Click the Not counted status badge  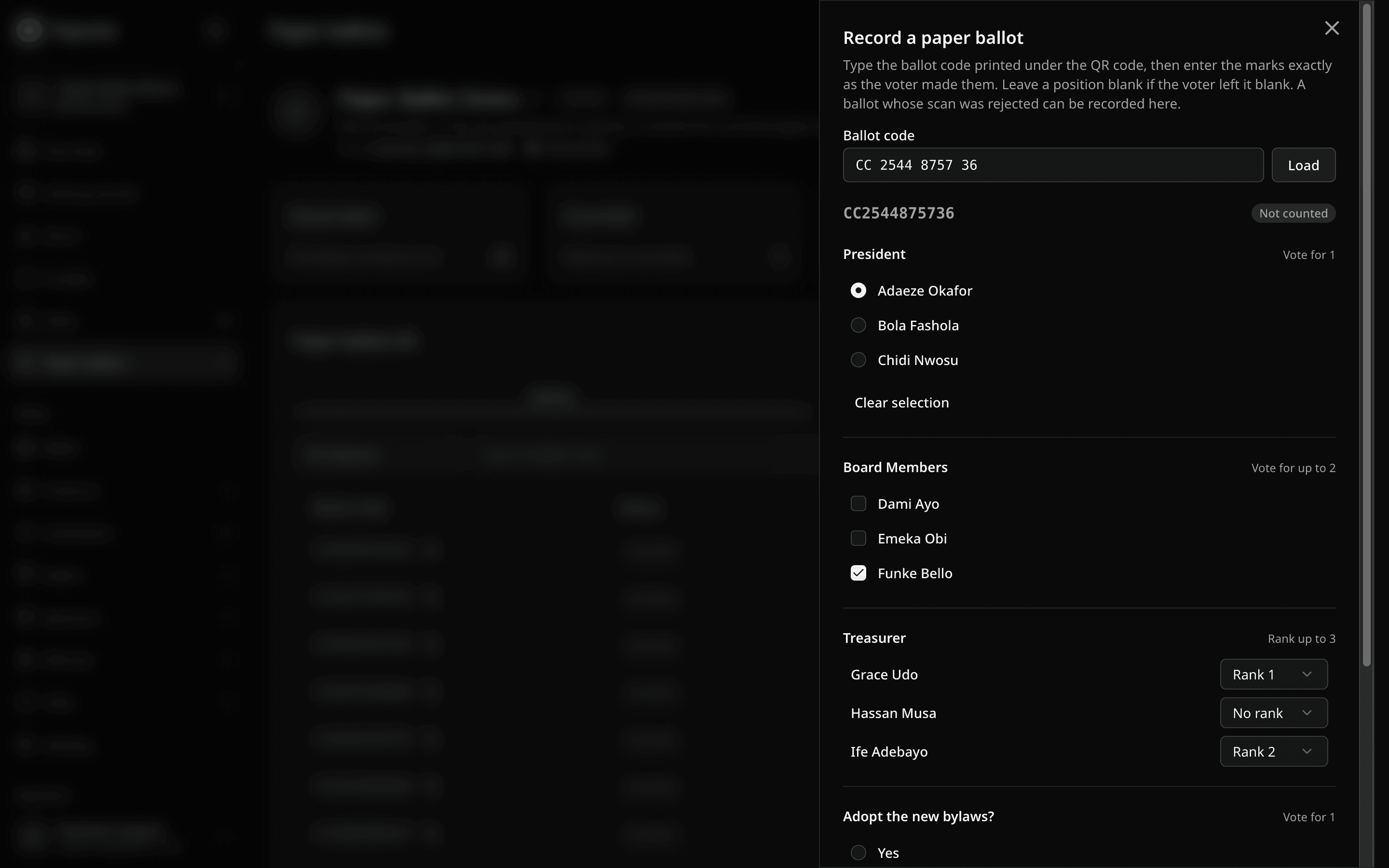coord(1293,213)
